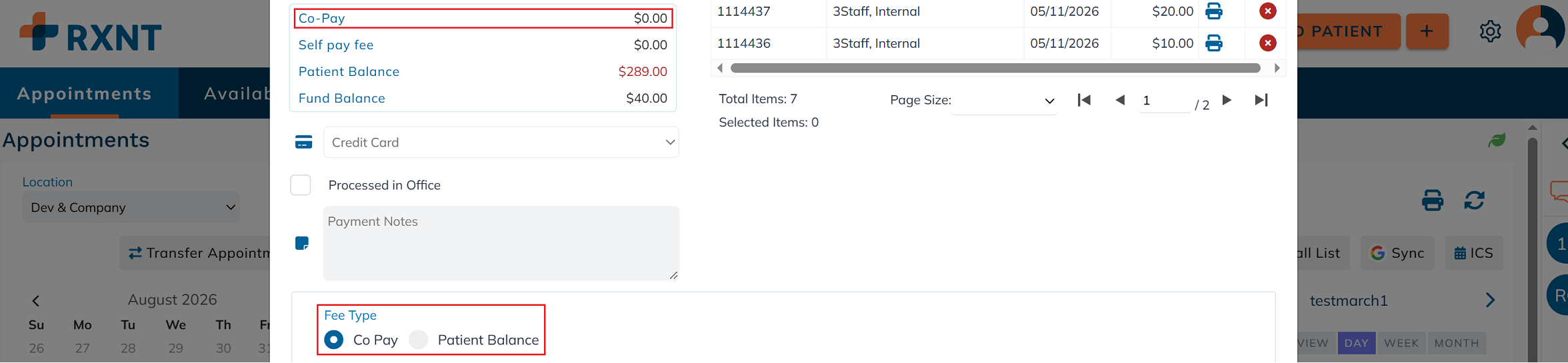The height and width of the screenshot is (363, 1568).
Task: Click the Patient Balance link
Action: pyautogui.click(x=349, y=71)
